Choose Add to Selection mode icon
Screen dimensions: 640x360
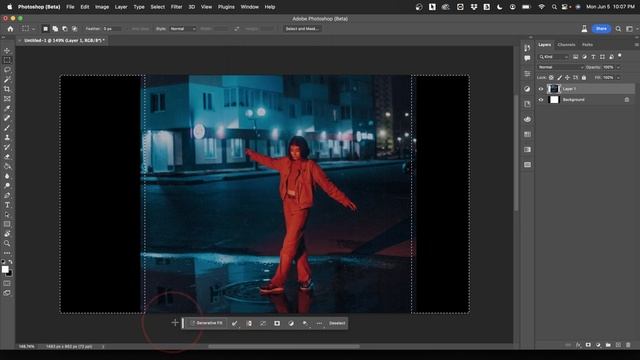click(x=55, y=29)
